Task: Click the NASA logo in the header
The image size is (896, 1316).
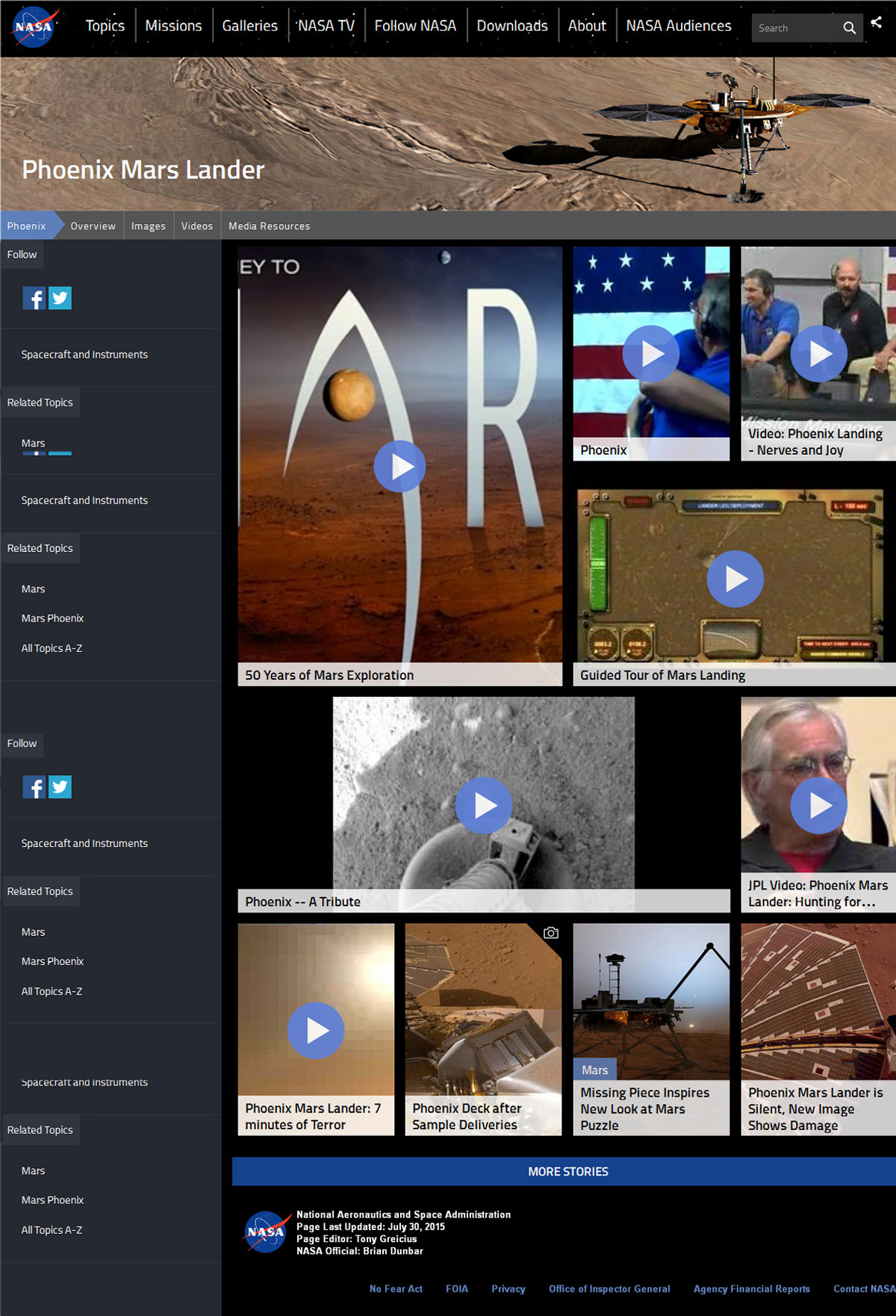Action: (34, 27)
